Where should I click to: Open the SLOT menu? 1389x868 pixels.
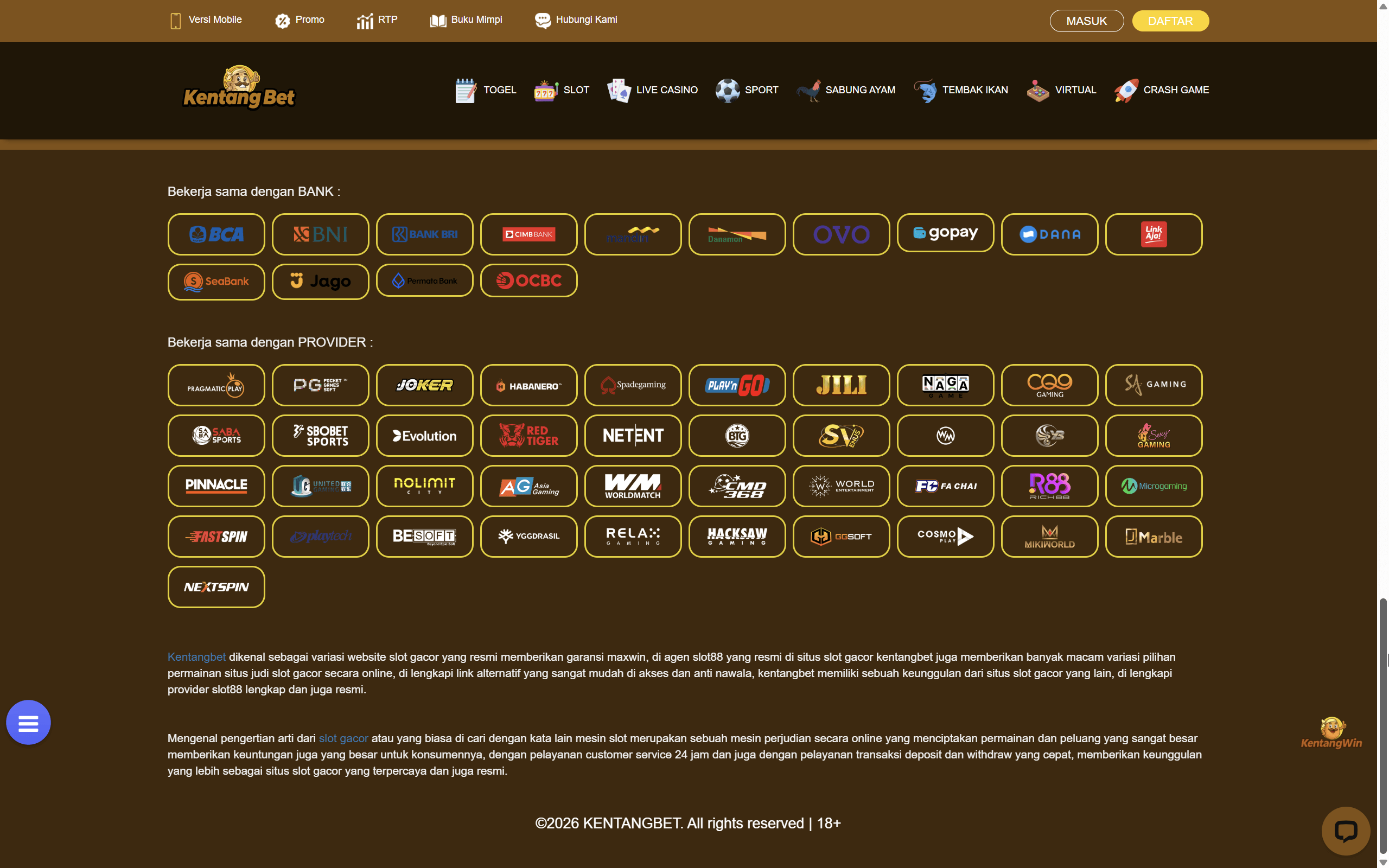pos(562,90)
